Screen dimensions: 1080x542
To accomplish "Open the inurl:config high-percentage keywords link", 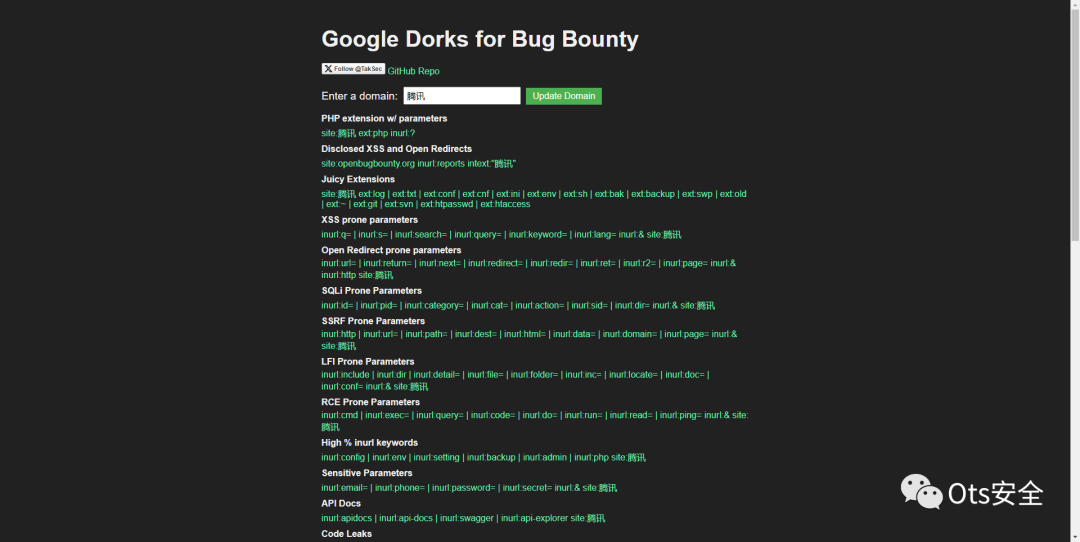I will tap(484, 458).
